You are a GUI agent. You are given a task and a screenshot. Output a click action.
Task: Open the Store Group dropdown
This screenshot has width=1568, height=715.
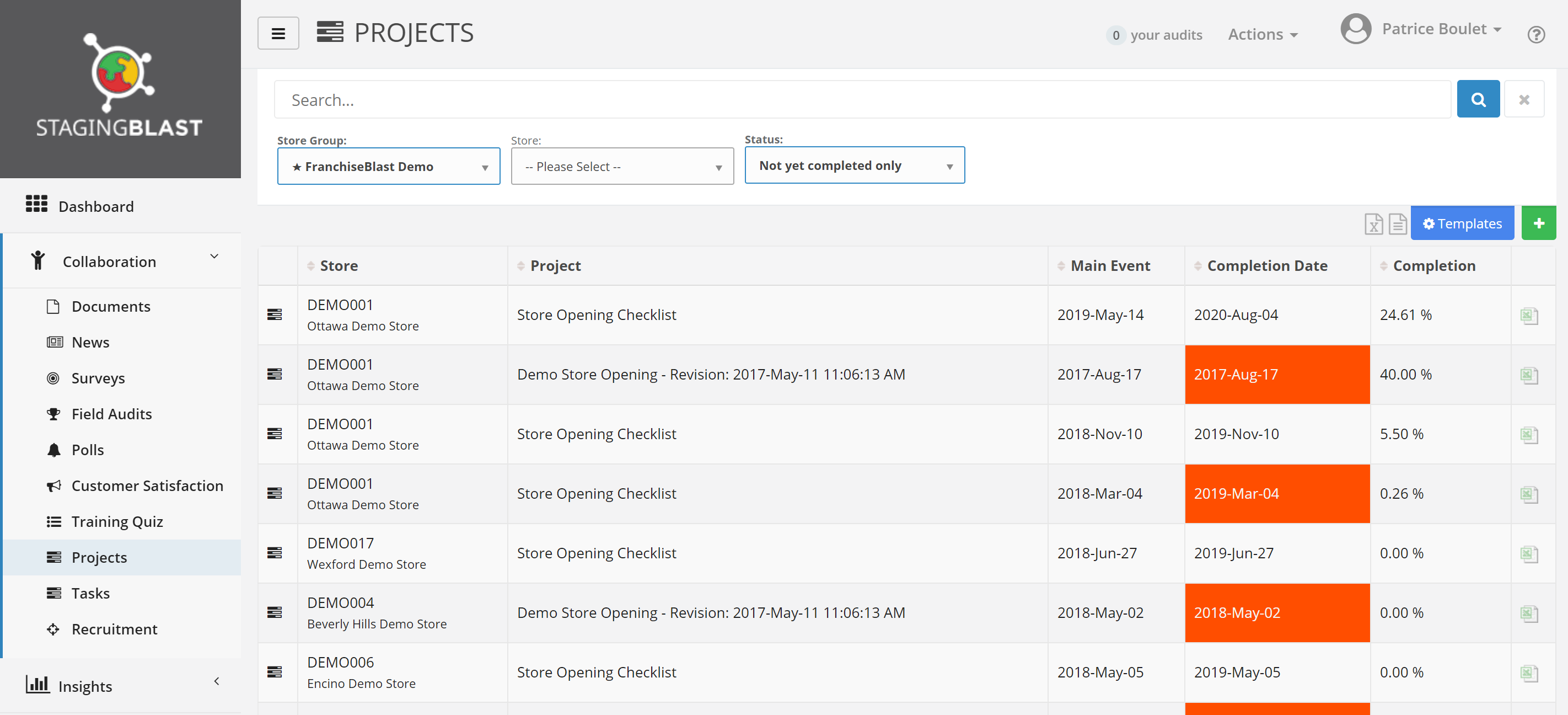388,166
